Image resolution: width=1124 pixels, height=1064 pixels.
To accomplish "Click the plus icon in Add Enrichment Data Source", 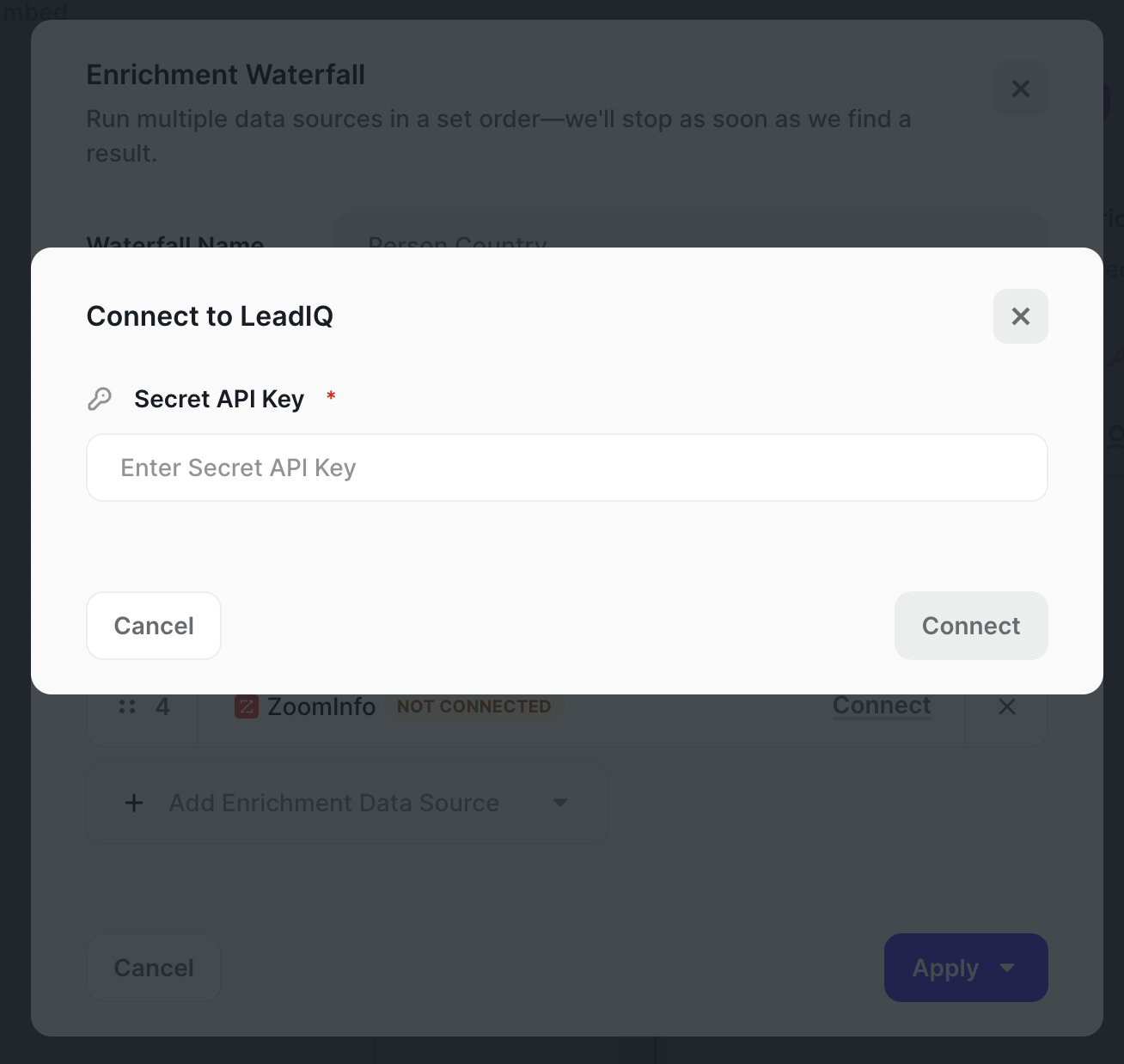I will point(133,803).
